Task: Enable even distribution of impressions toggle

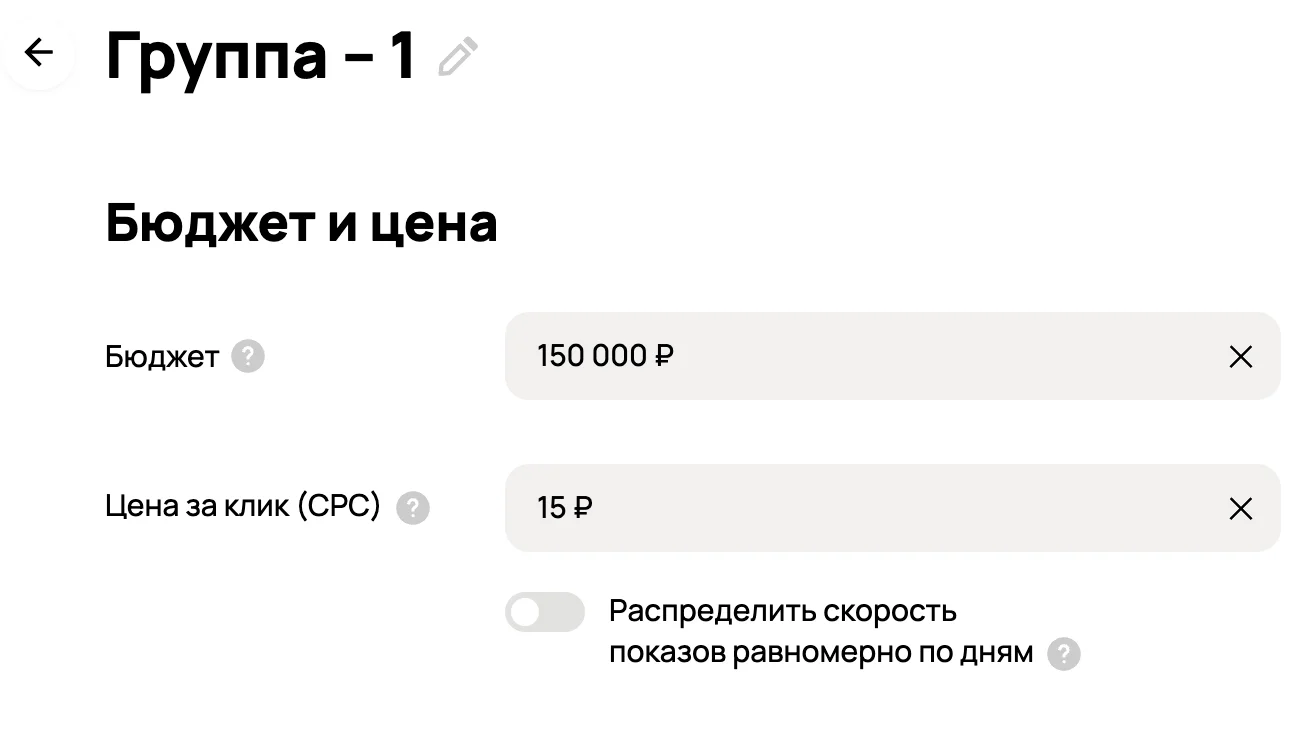Action: pos(544,612)
